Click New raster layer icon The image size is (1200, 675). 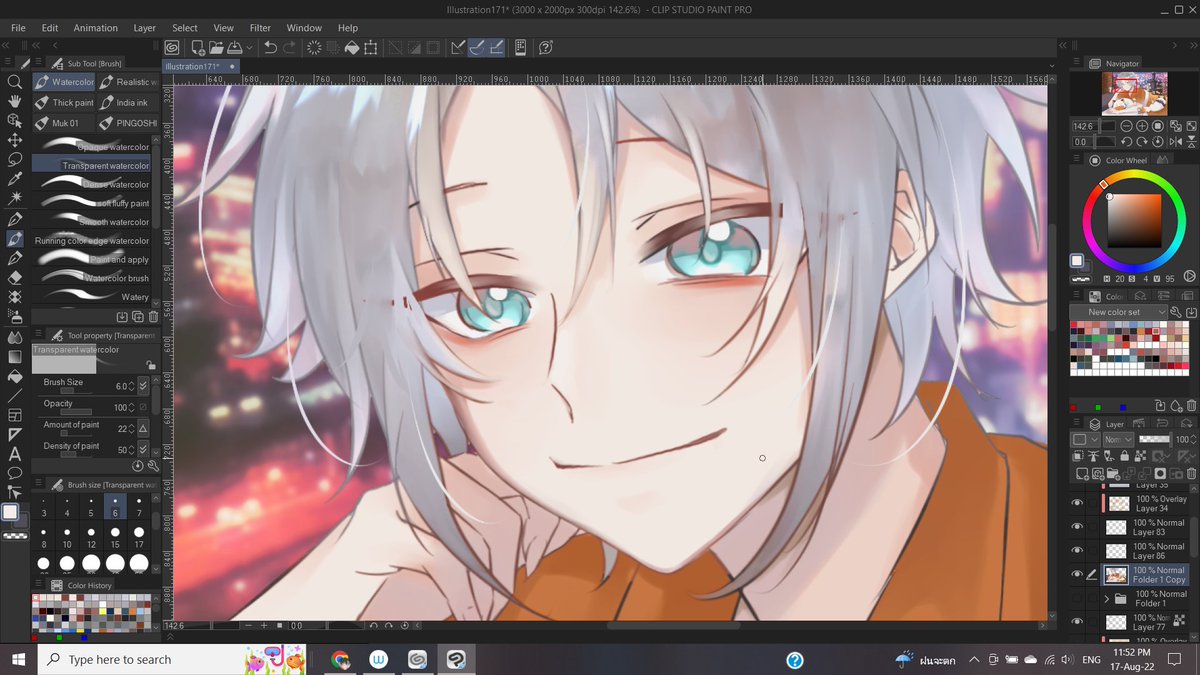[x=1084, y=472]
